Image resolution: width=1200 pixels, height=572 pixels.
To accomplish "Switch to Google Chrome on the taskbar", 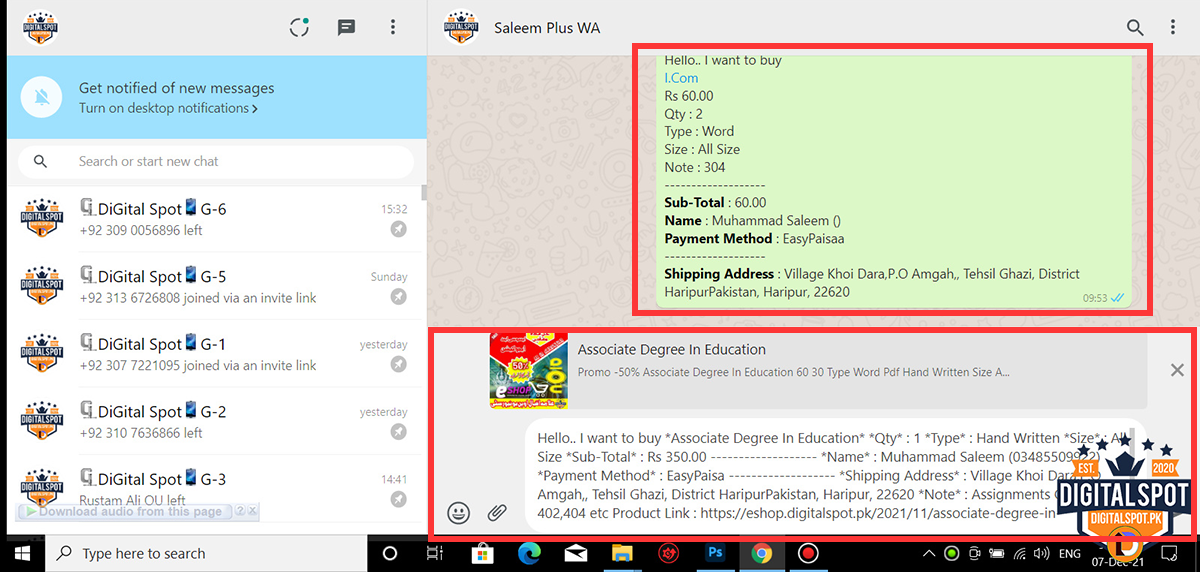I will pyautogui.click(x=762, y=553).
